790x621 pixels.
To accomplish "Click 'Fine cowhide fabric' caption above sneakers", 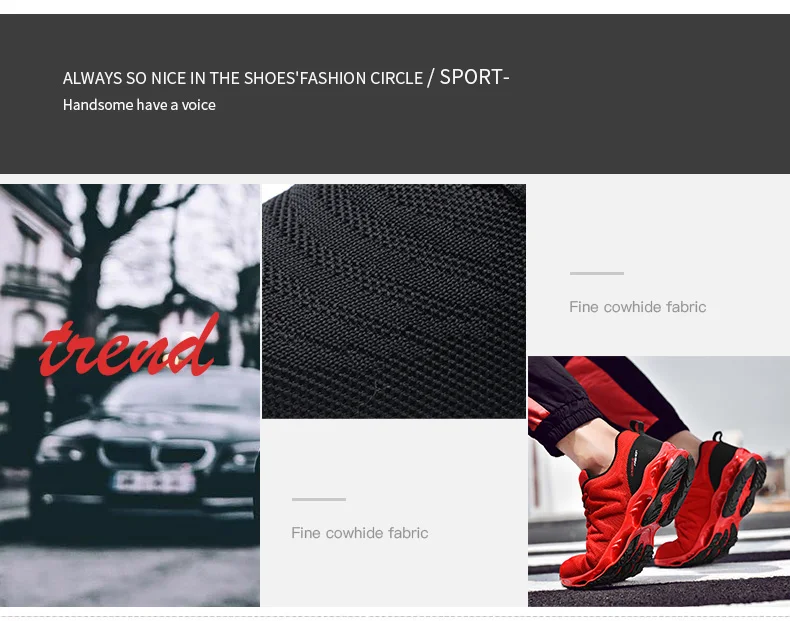I will coord(637,307).
